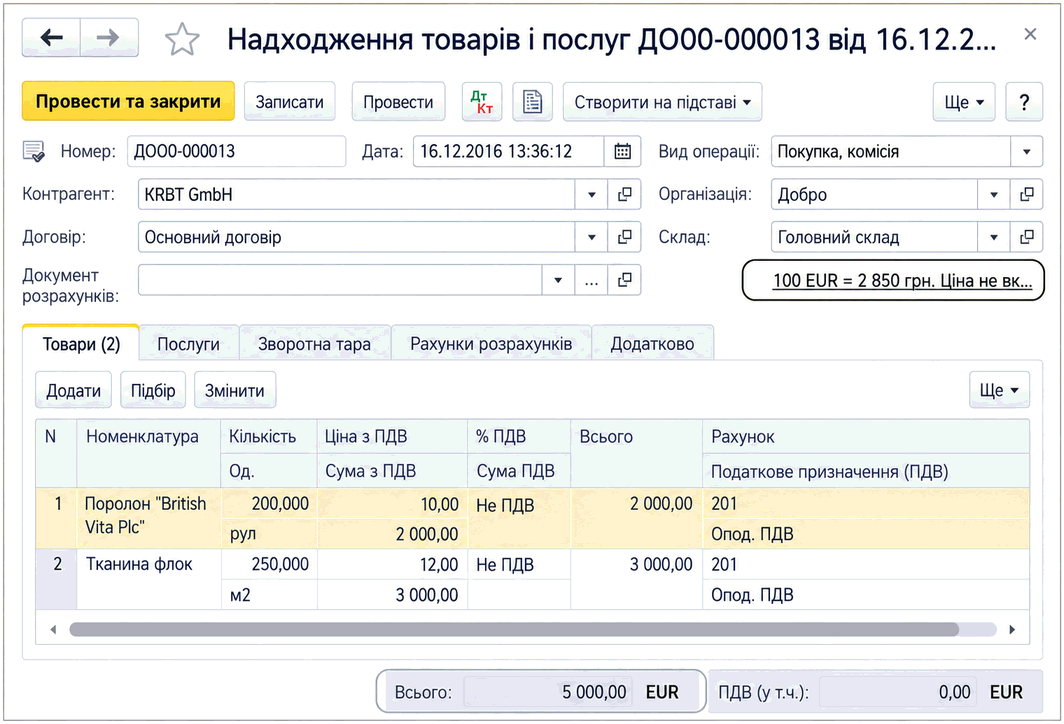The height and width of the screenshot is (724, 1064).
Task: Expand Склад dropdown arrow
Action: tap(994, 237)
